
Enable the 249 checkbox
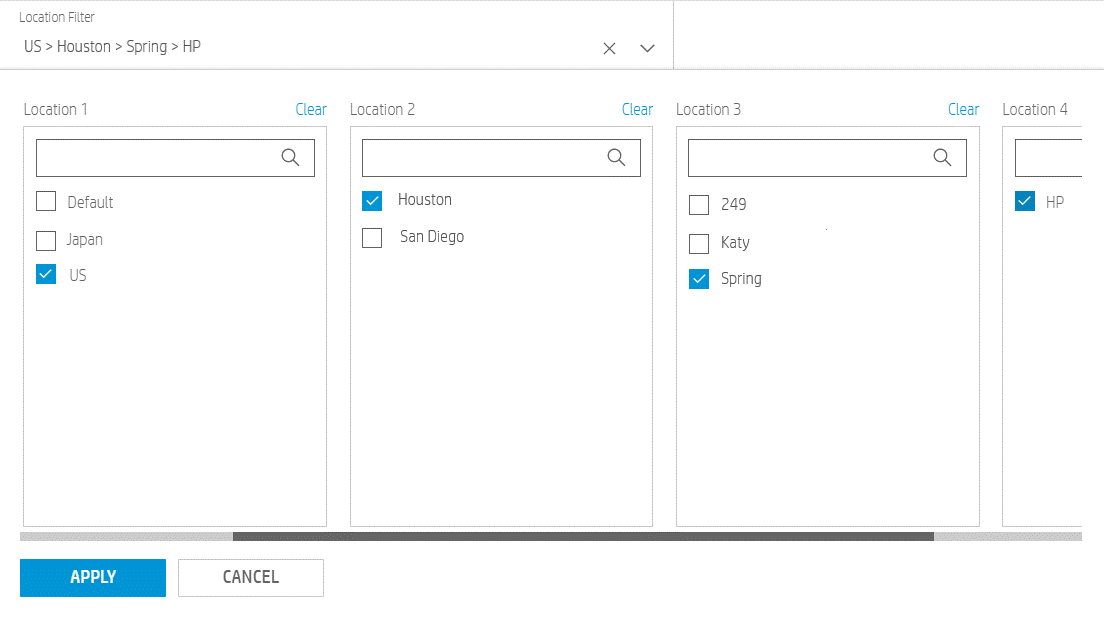point(698,204)
